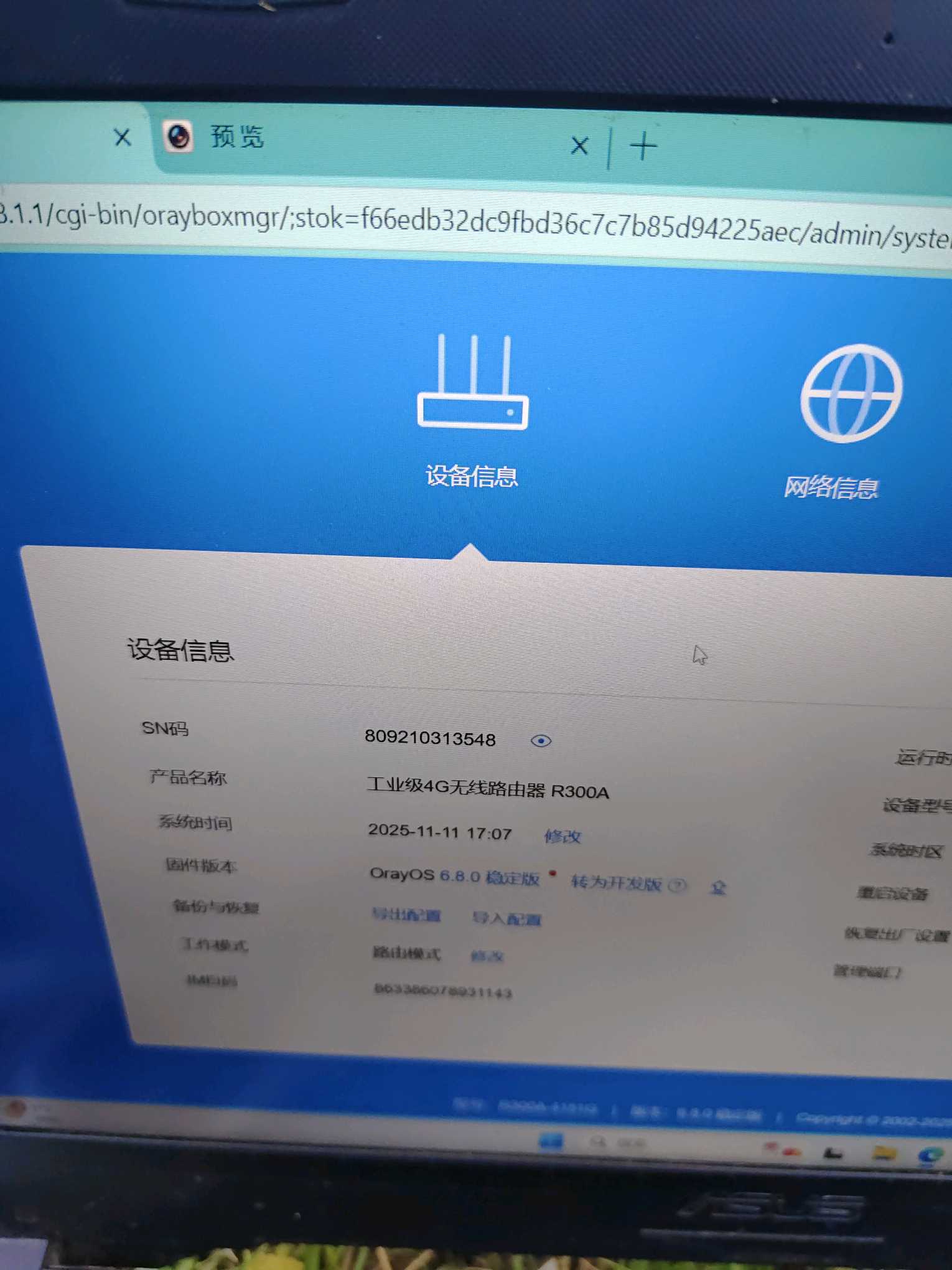Open Microsoft Edge from the taskbar
Screen dimensions: 952x1270
[930, 1155]
